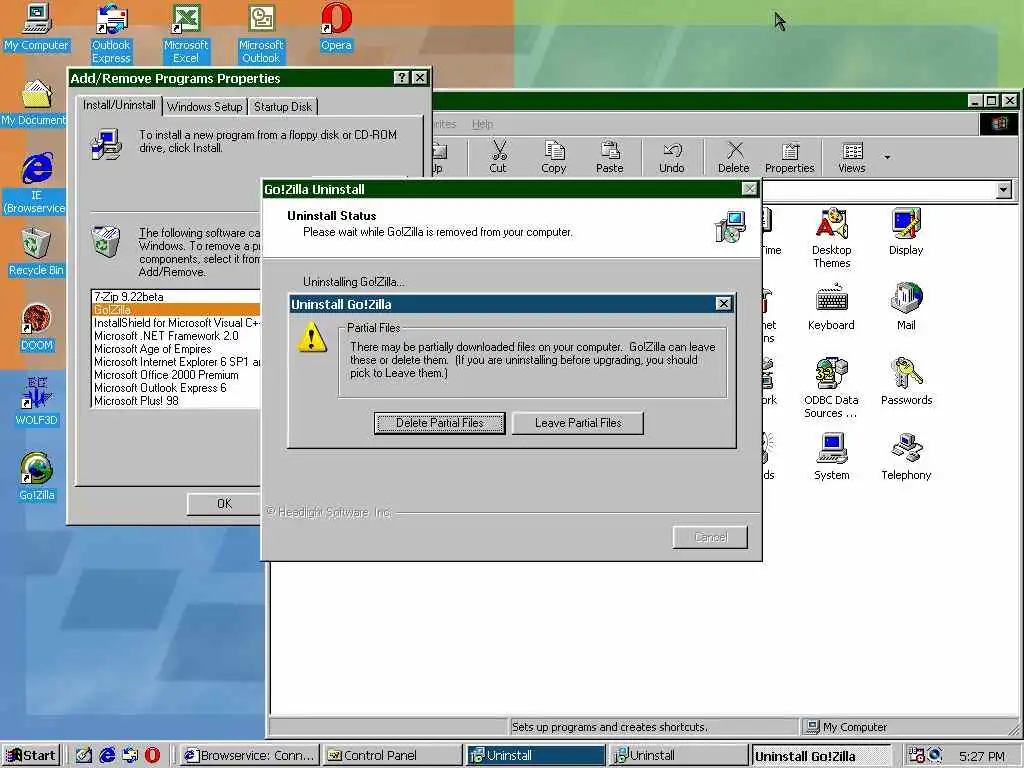The height and width of the screenshot is (768, 1024).
Task: Switch to Browservice taskbar button
Action: 249,756
